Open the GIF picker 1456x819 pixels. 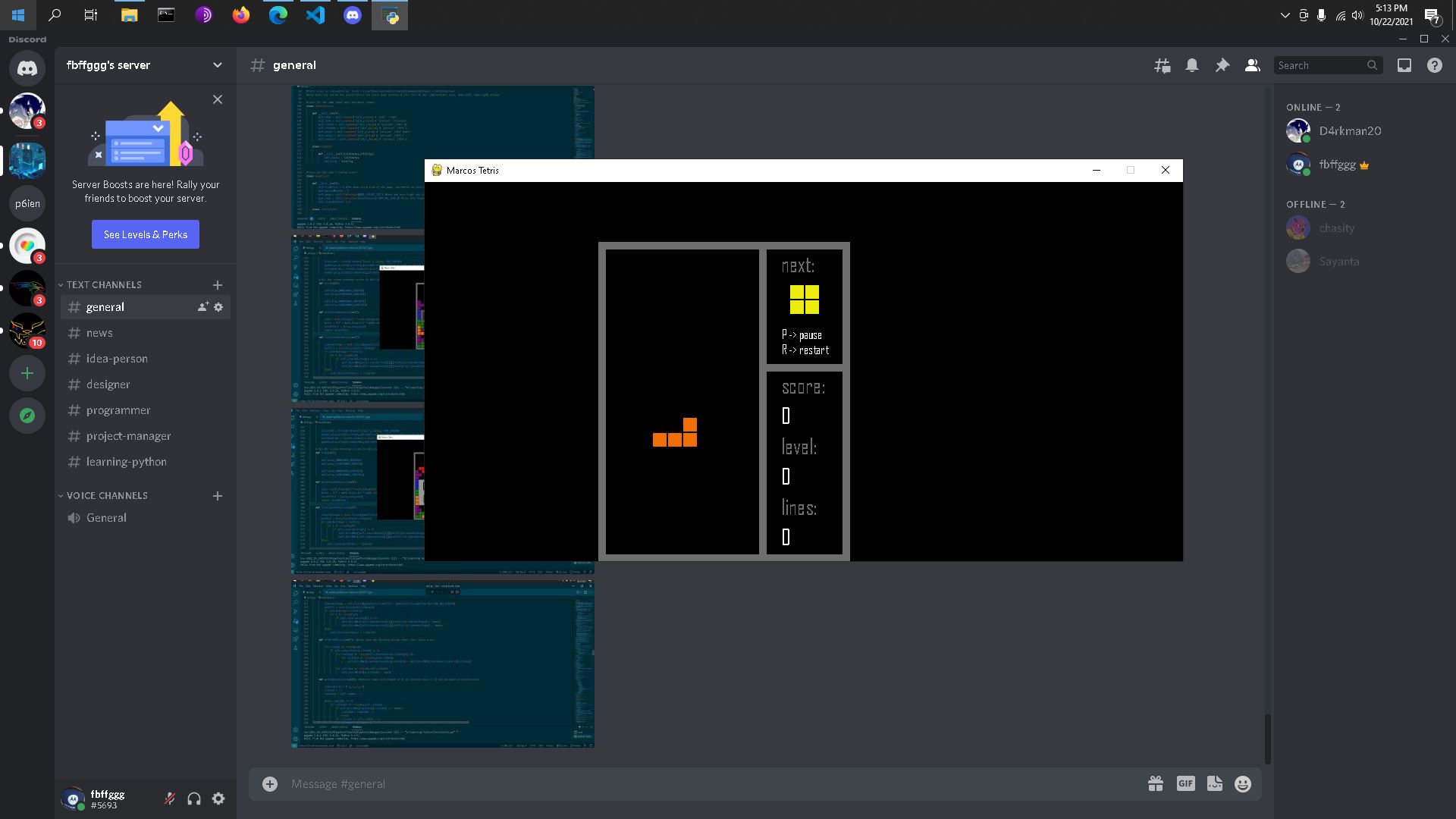tap(1185, 784)
